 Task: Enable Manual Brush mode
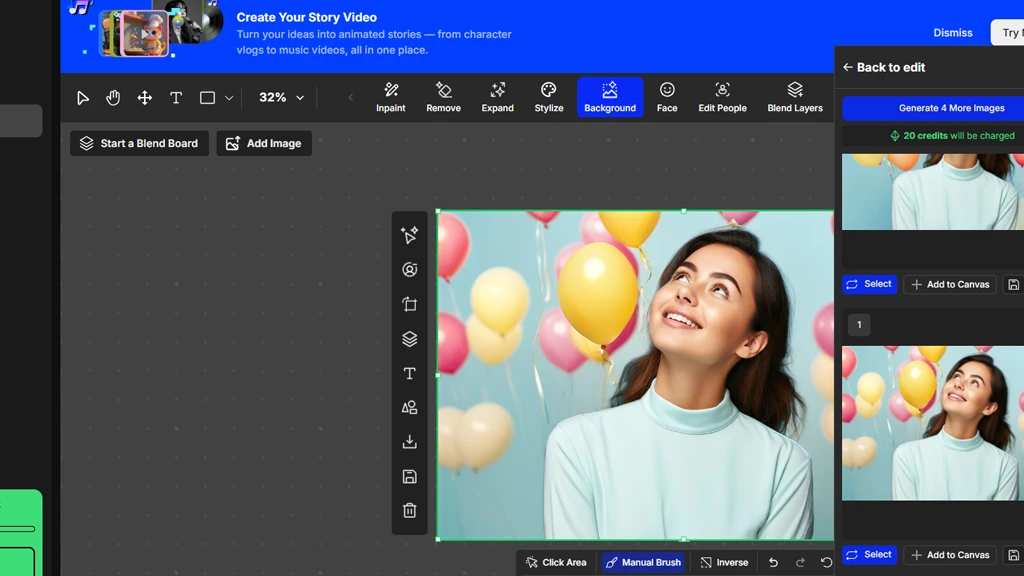643,562
